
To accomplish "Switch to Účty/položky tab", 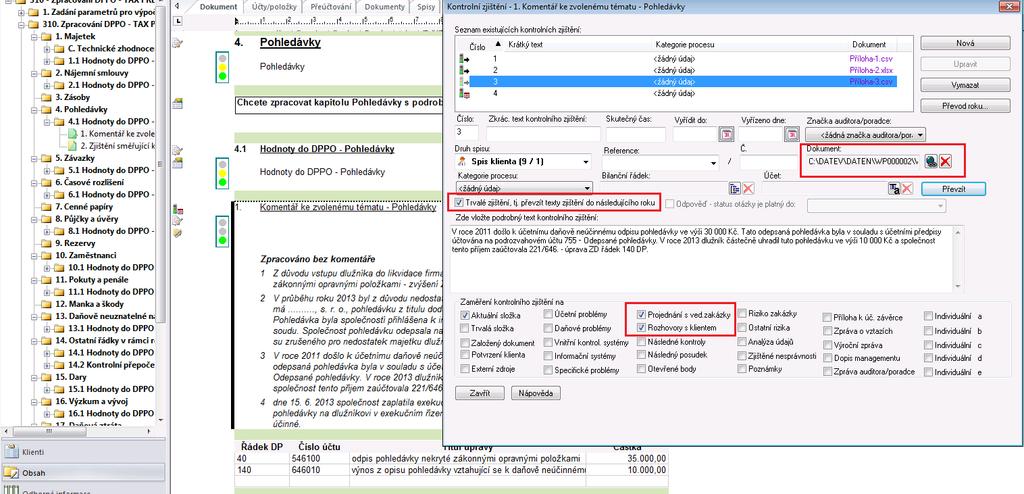I will pos(274,7).
